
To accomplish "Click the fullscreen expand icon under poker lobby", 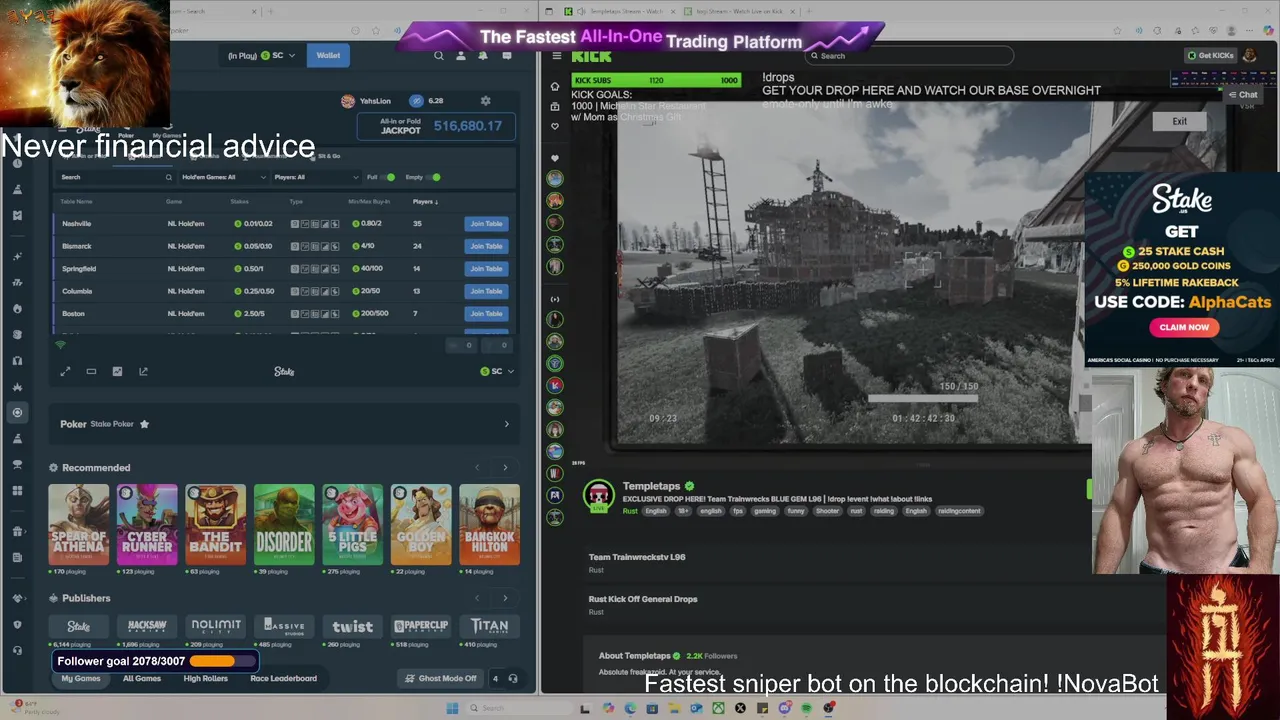I will point(65,371).
